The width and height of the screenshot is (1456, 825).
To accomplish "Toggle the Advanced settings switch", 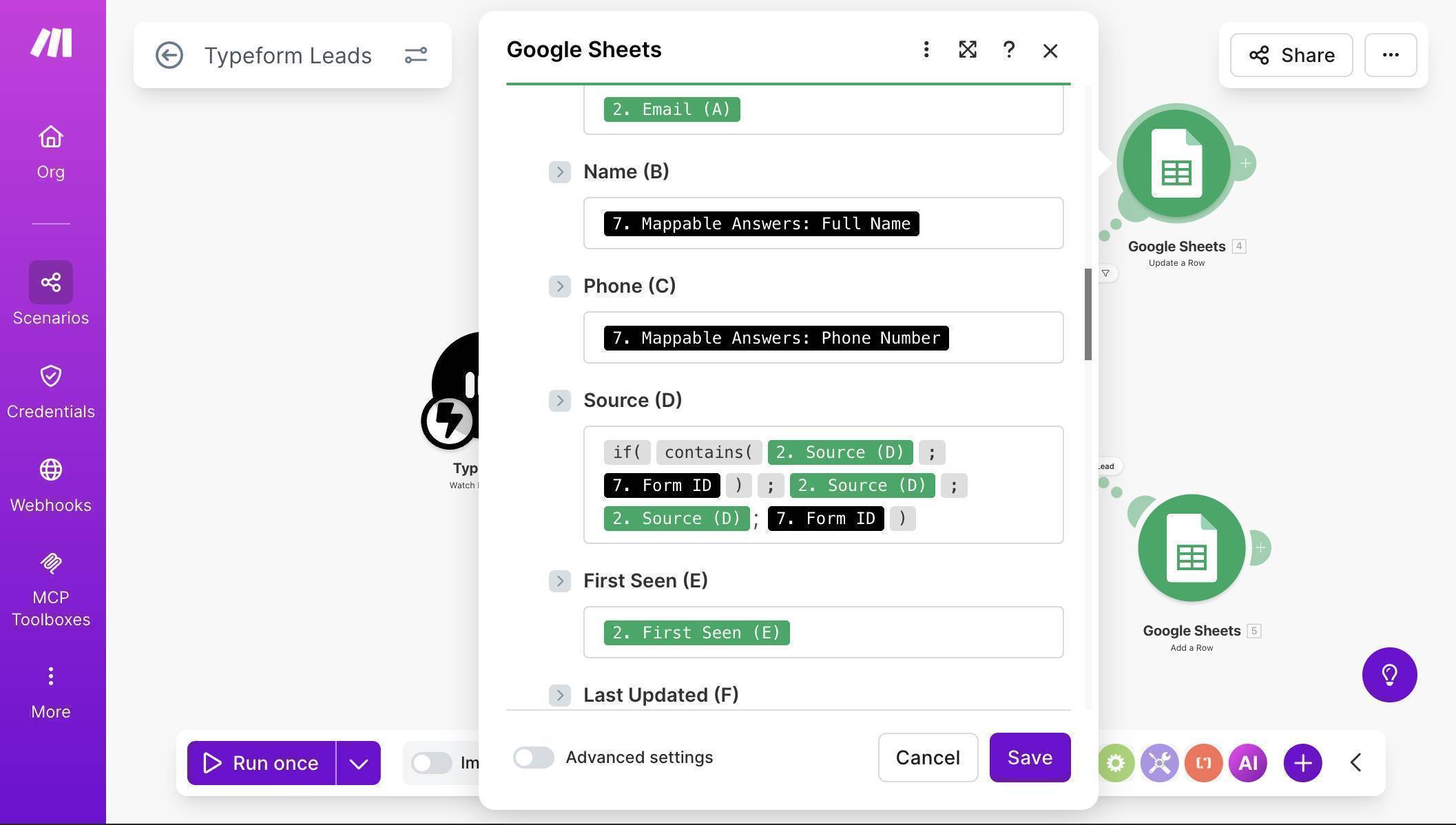I will (533, 758).
